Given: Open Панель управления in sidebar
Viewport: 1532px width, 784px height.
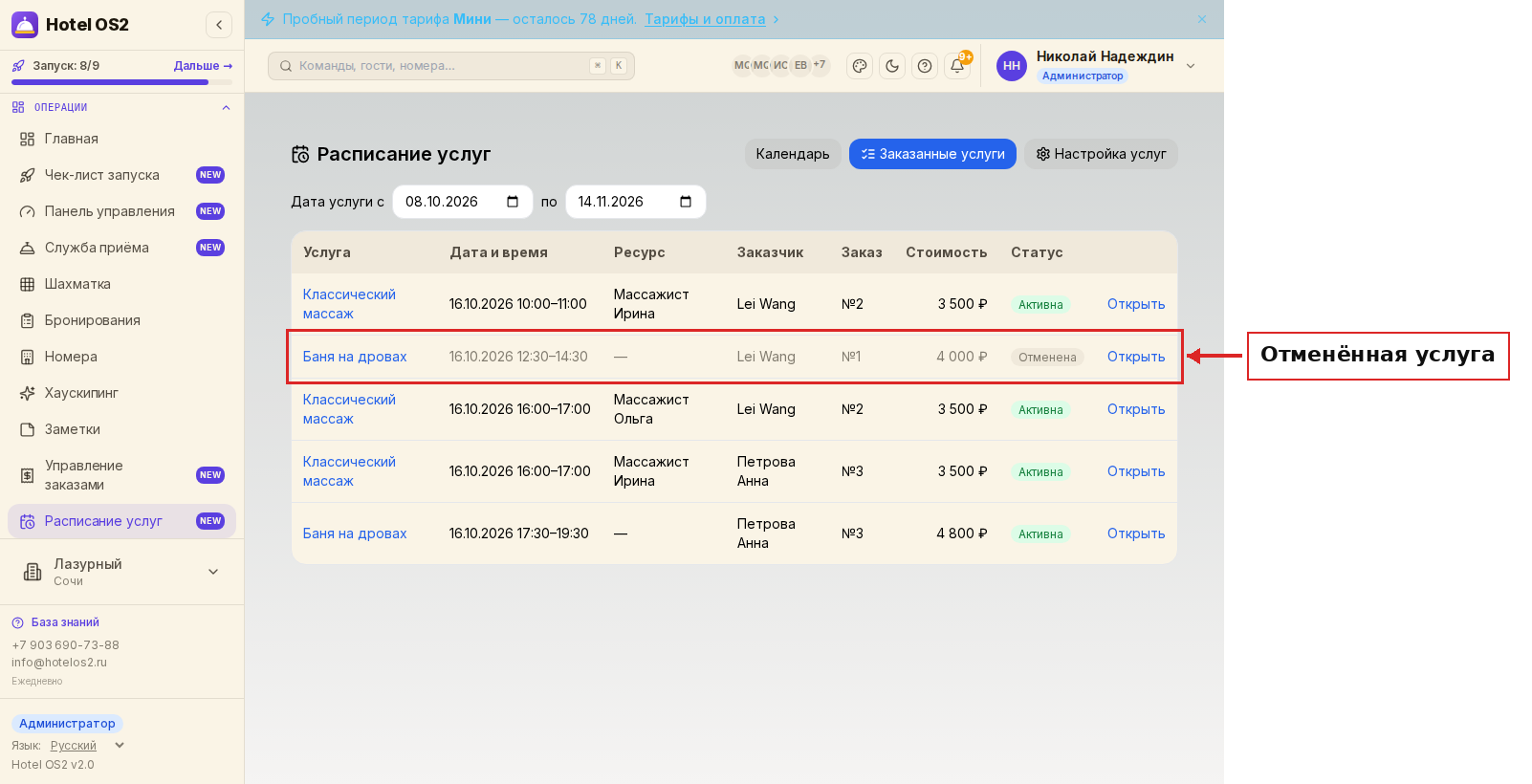Looking at the screenshot, I should click(x=121, y=211).
